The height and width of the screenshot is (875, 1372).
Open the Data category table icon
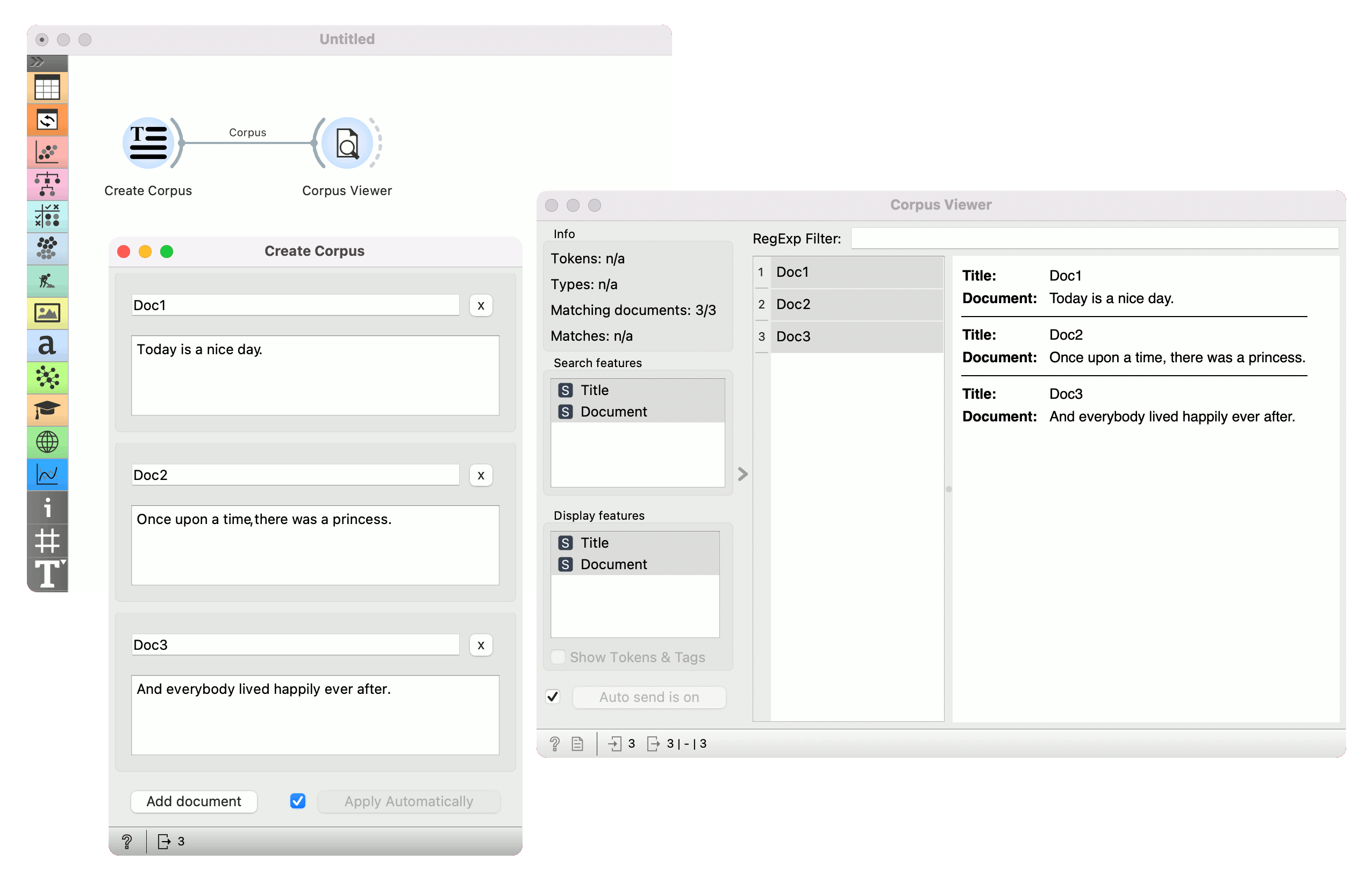click(47, 88)
